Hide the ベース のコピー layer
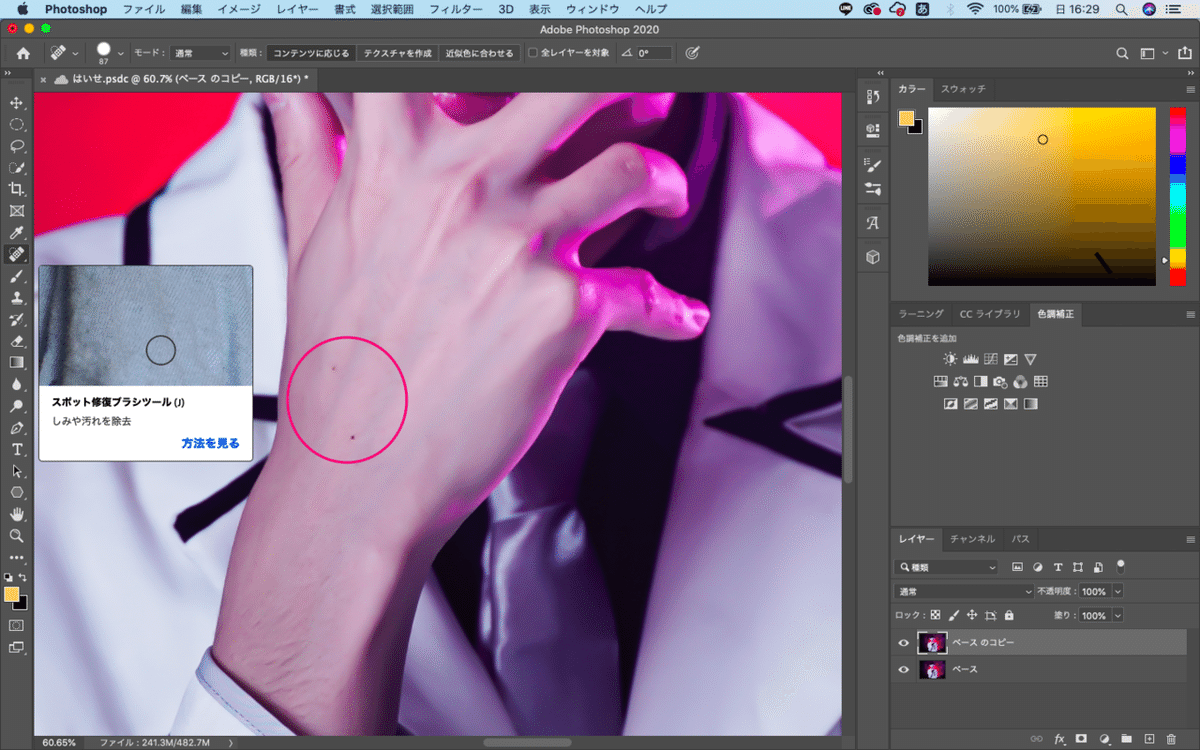 (904, 643)
